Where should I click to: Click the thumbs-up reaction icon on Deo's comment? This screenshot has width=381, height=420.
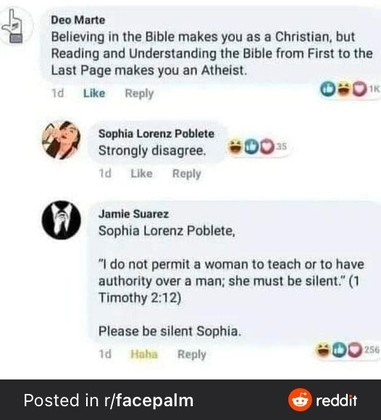327,89
